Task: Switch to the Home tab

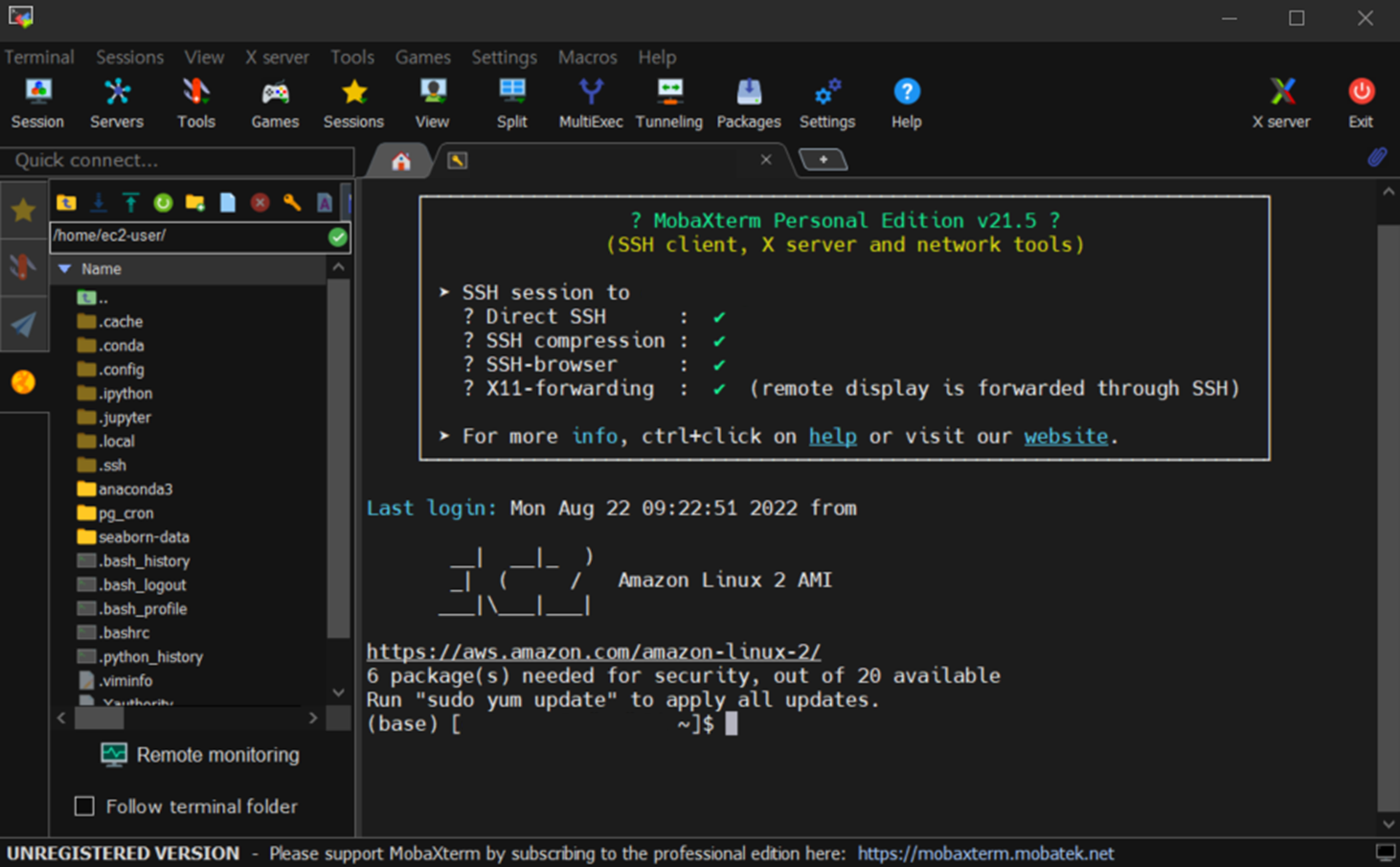Action: [x=401, y=161]
